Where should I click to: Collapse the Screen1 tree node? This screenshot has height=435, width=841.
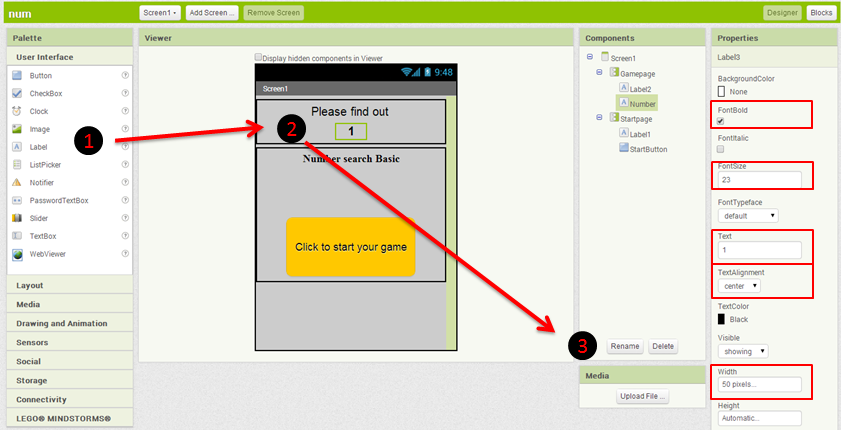coord(591,57)
